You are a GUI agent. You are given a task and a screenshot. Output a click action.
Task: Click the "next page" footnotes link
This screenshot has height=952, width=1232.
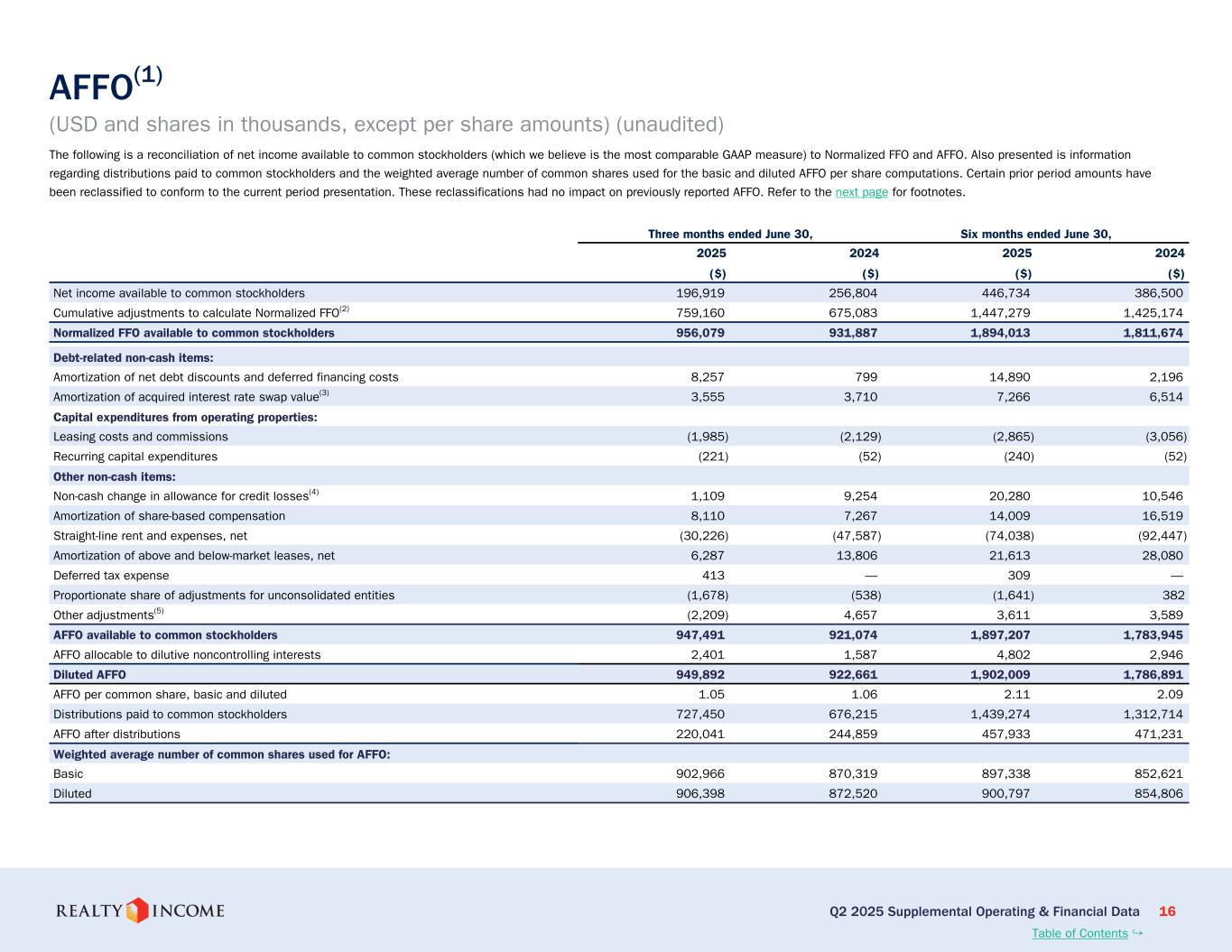(861, 192)
